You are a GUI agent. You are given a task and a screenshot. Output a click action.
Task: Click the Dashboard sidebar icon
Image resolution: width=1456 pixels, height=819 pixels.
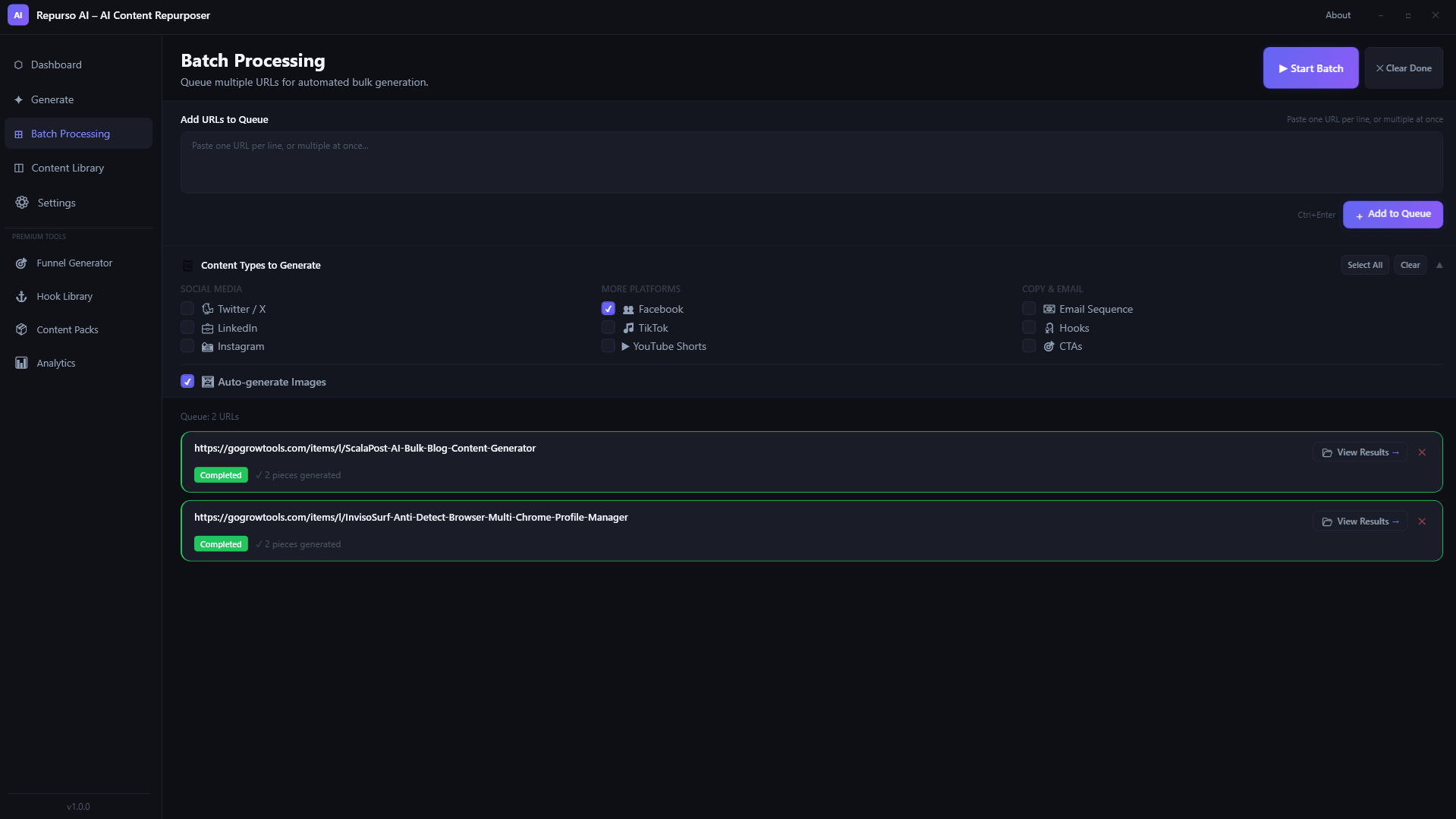[18, 65]
